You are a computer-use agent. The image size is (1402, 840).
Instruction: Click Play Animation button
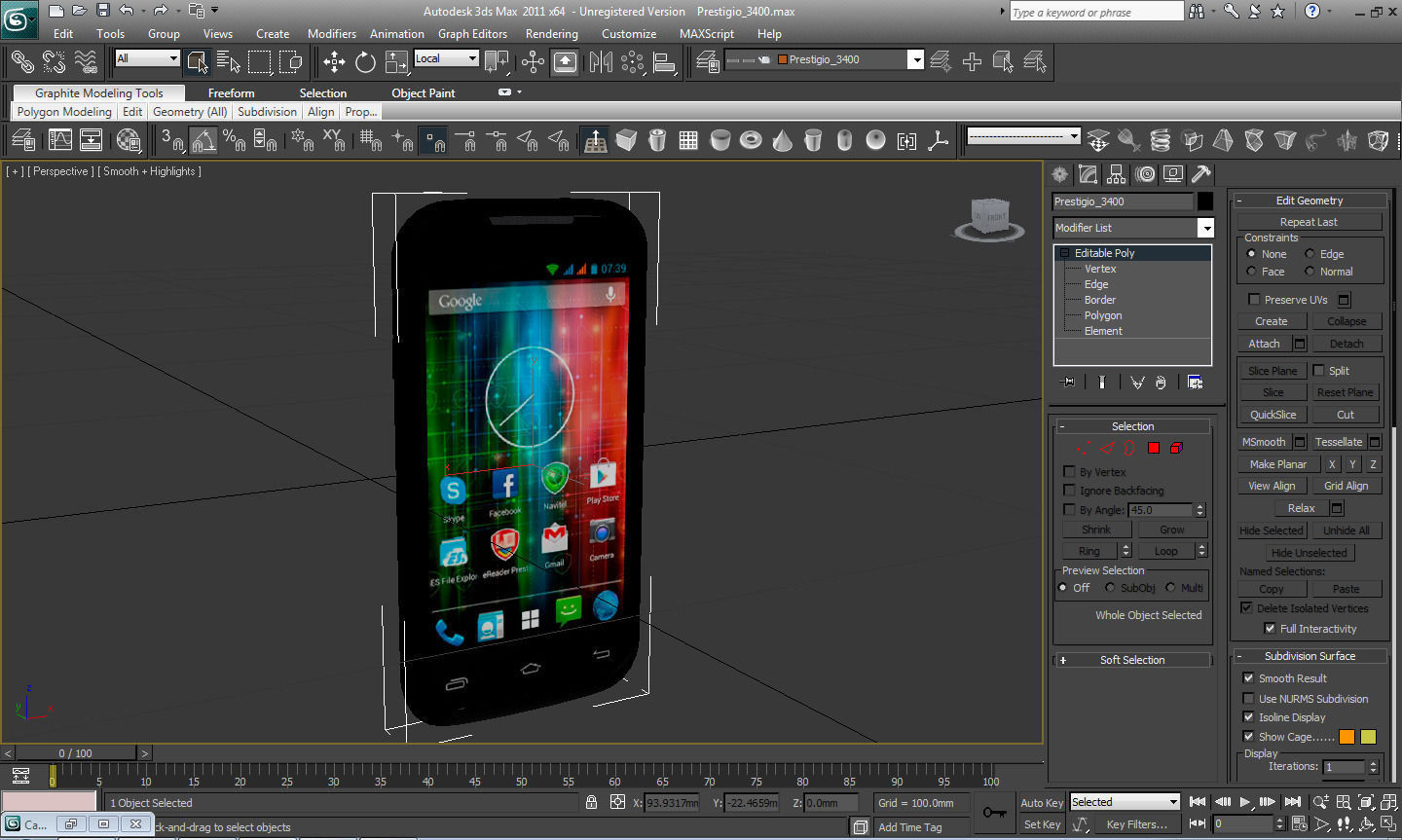(x=1244, y=802)
